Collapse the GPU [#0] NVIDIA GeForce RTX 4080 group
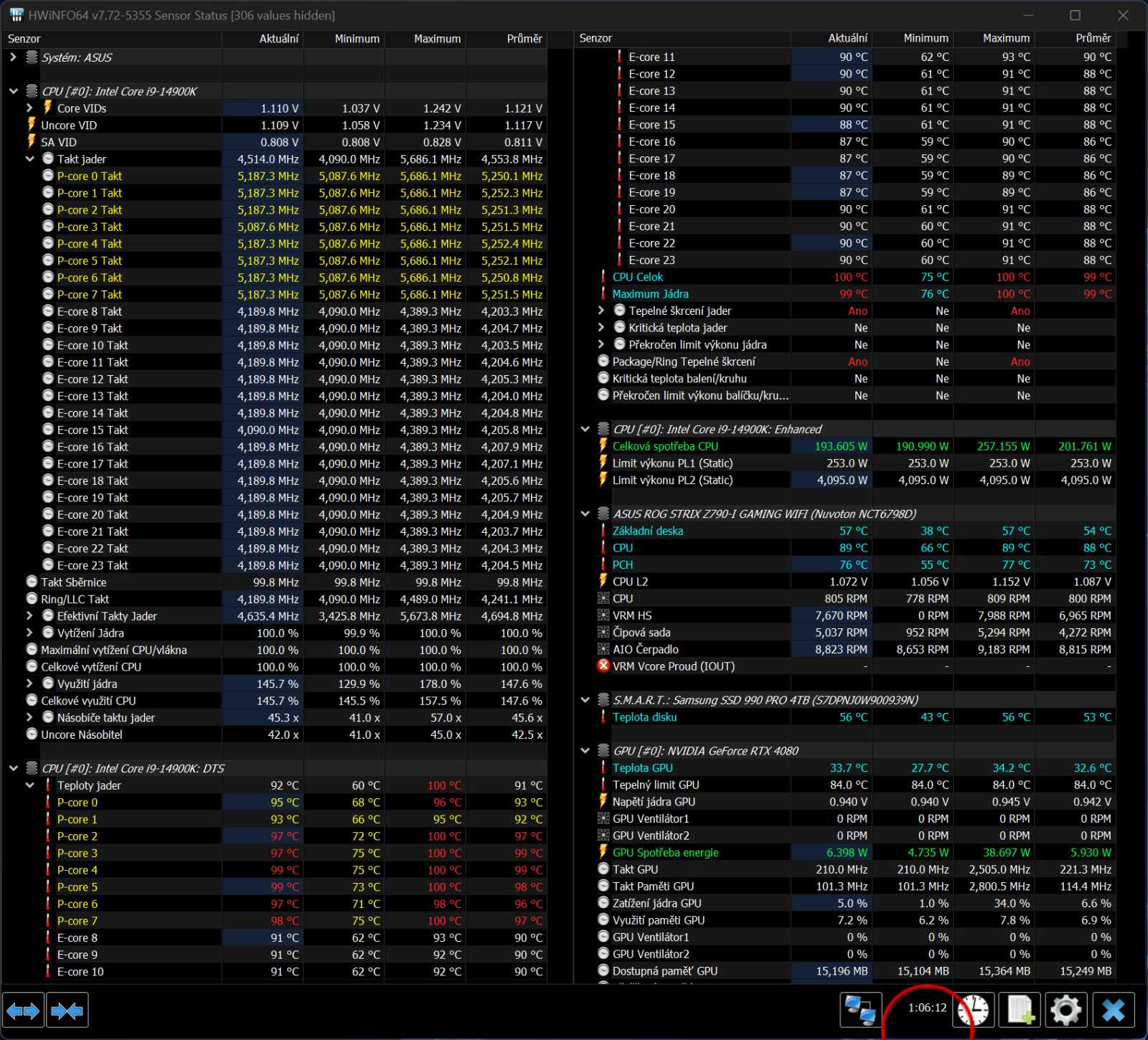The image size is (1148, 1040). [x=585, y=751]
